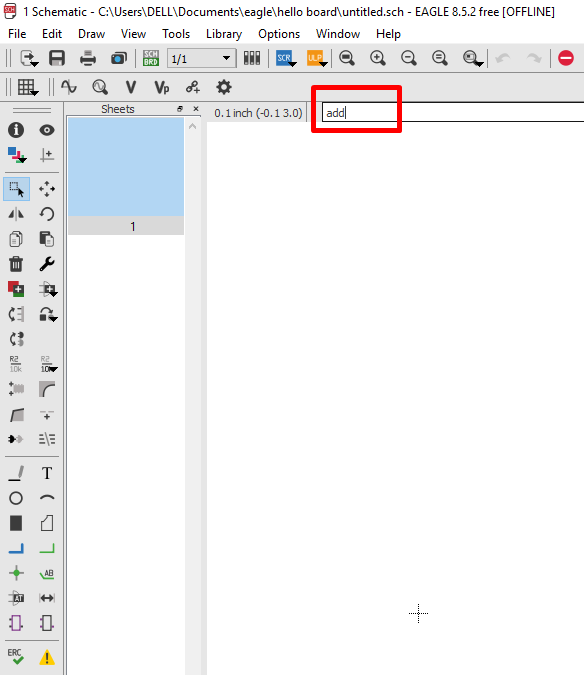This screenshot has width=584, height=675.
Task: Select the Show eye tool
Action: pos(47,130)
